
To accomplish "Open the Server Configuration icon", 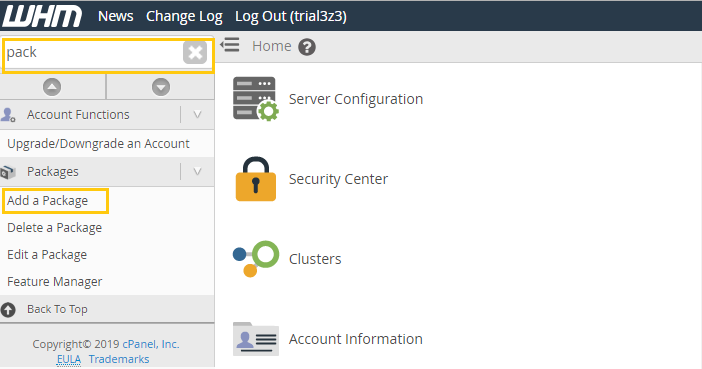I will [x=256, y=99].
